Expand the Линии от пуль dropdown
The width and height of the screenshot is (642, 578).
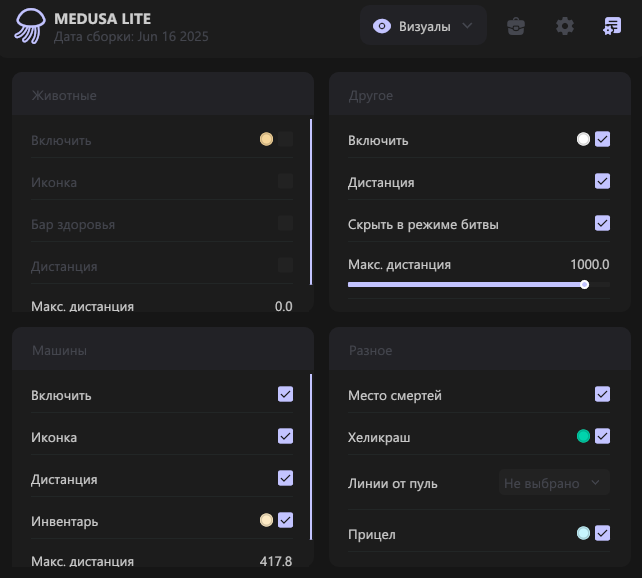click(x=554, y=483)
